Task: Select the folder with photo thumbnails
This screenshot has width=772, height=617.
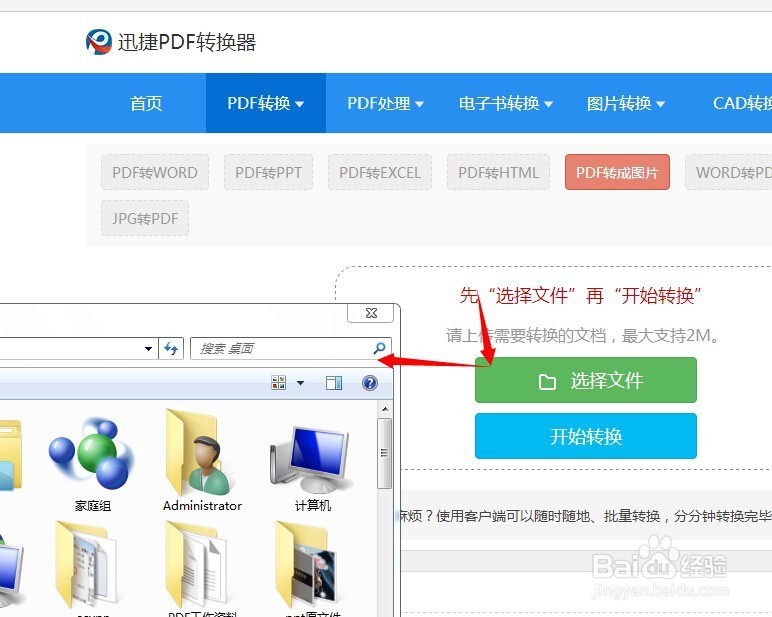Action: 308,566
